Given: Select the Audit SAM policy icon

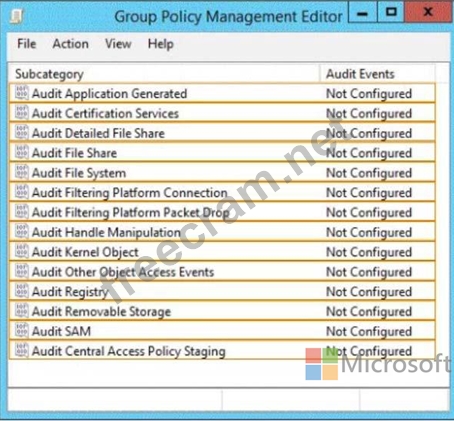Looking at the screenshot, I should pos(22,331).
